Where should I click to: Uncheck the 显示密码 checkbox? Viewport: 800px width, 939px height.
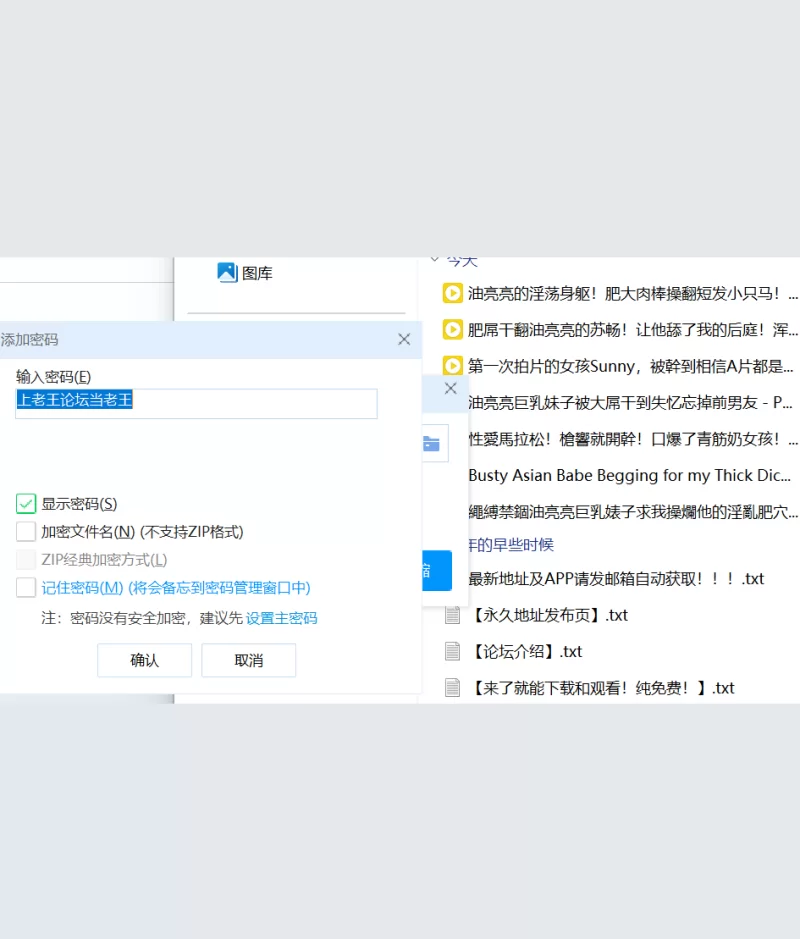[26, 504]
